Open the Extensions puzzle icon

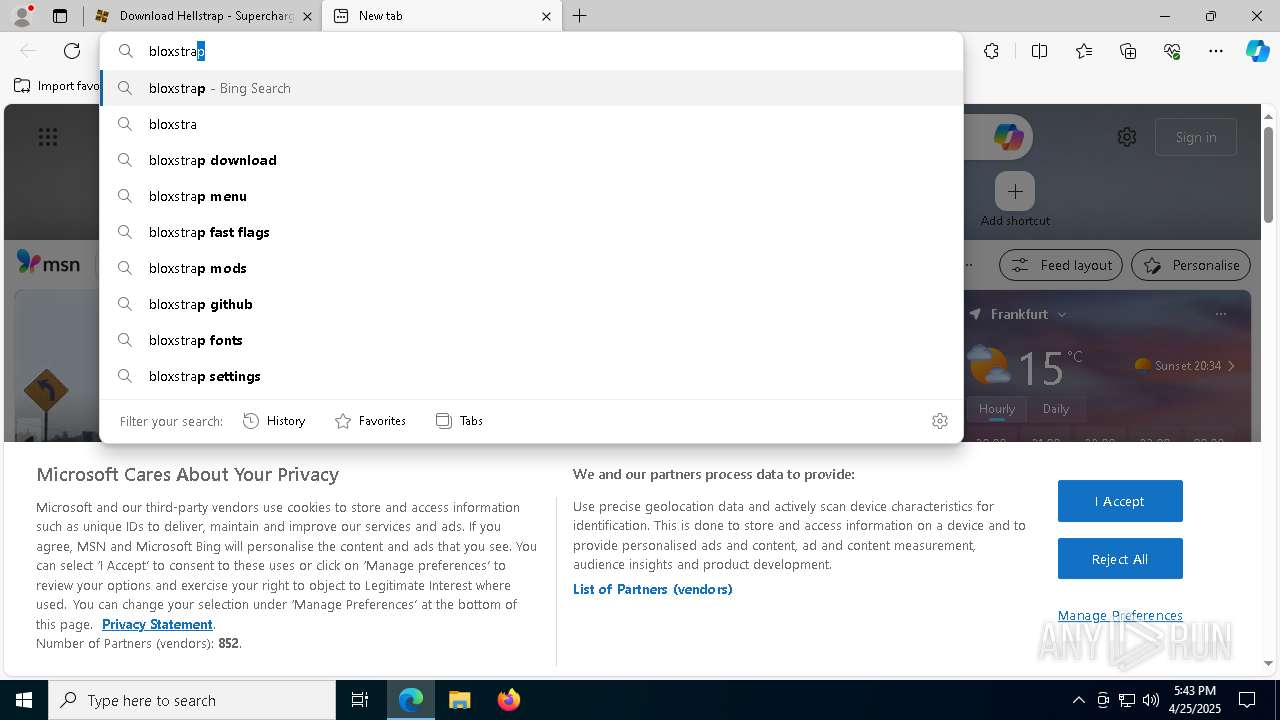991,51
